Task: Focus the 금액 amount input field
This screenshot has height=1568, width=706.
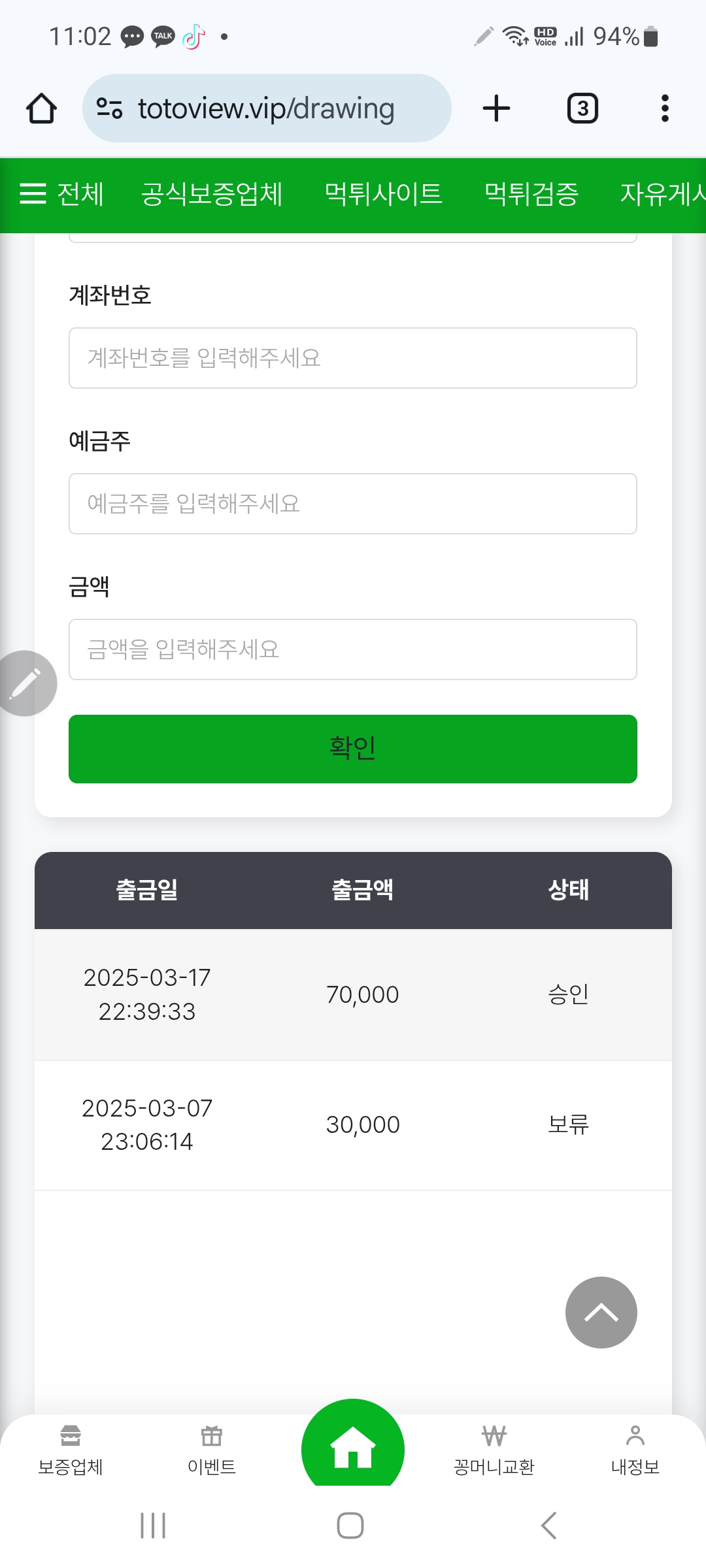Action: 353,649
